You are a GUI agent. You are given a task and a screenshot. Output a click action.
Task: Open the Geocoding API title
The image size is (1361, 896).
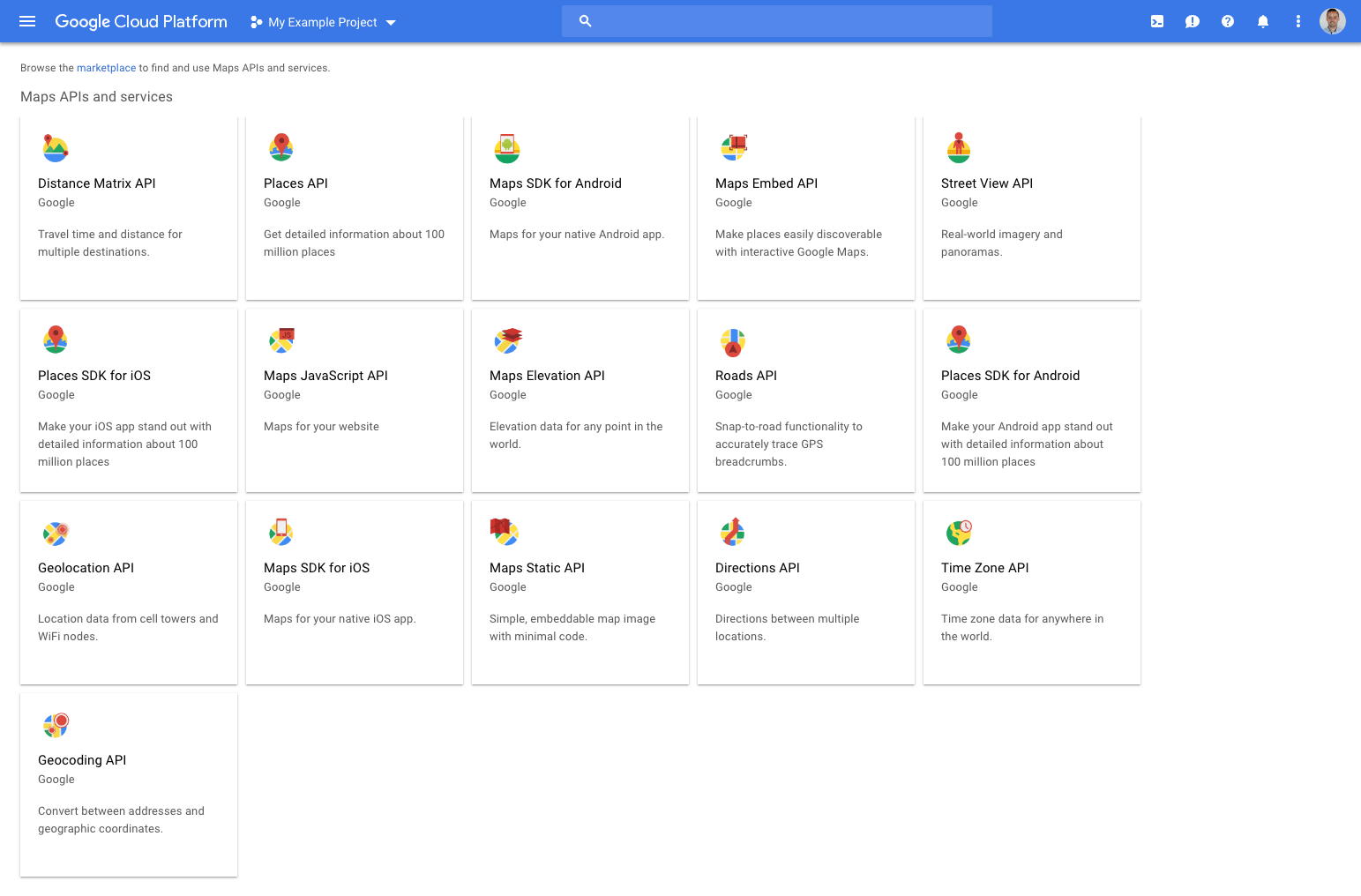click(x=82, y=760)
